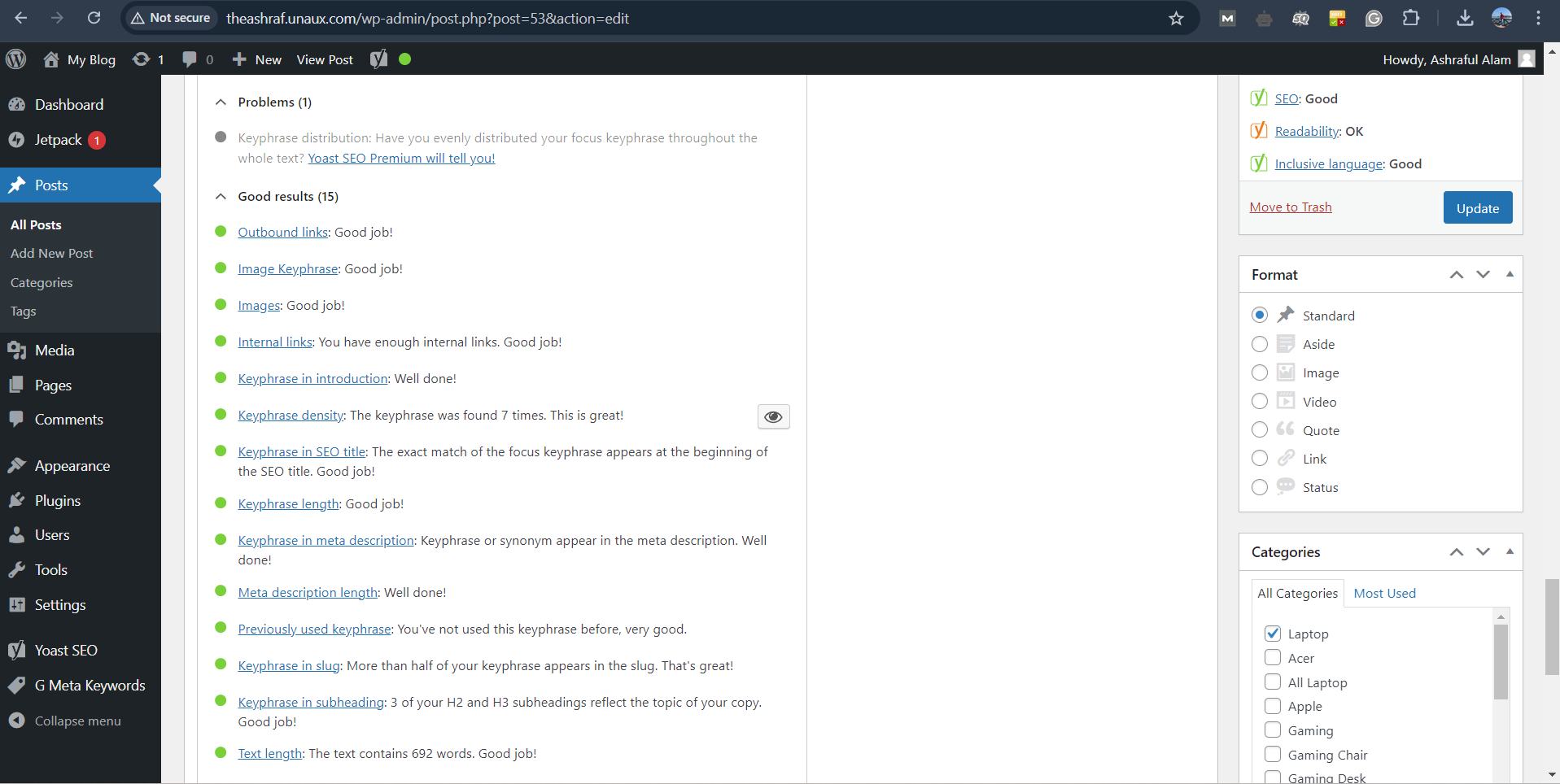Open the Yoast SEO icon in admin bar

click(x=379, y=59)
